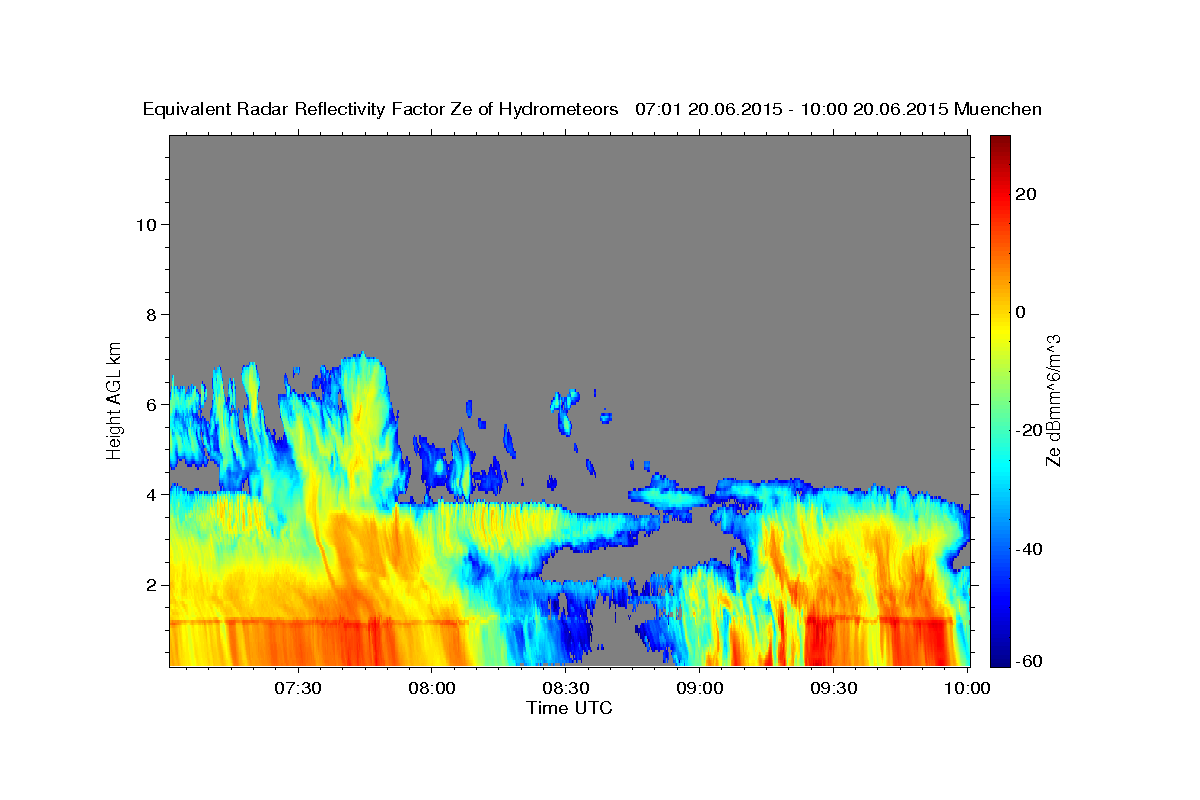Click the 09:00 time tick label

coord(700,688)
